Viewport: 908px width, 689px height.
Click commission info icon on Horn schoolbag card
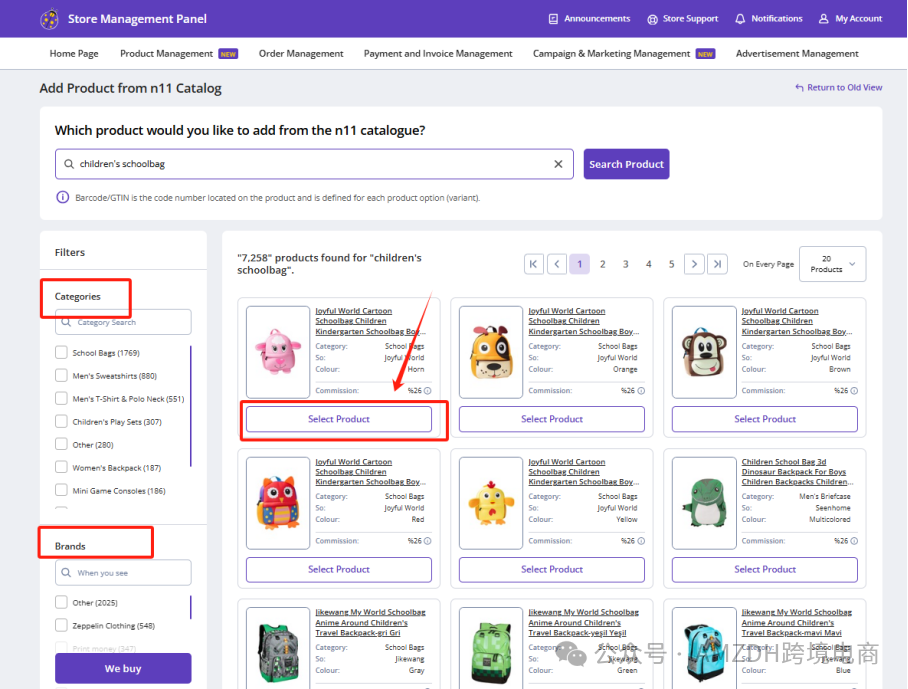click(427, 391)
